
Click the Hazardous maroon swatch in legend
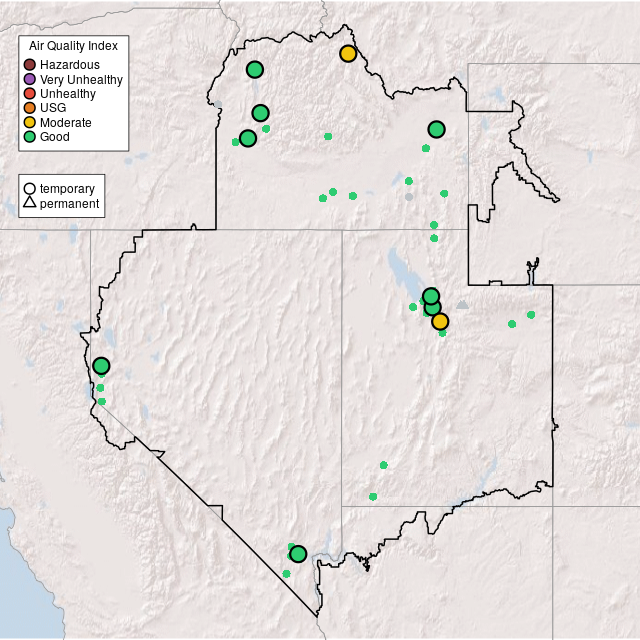tap(30, 65)
